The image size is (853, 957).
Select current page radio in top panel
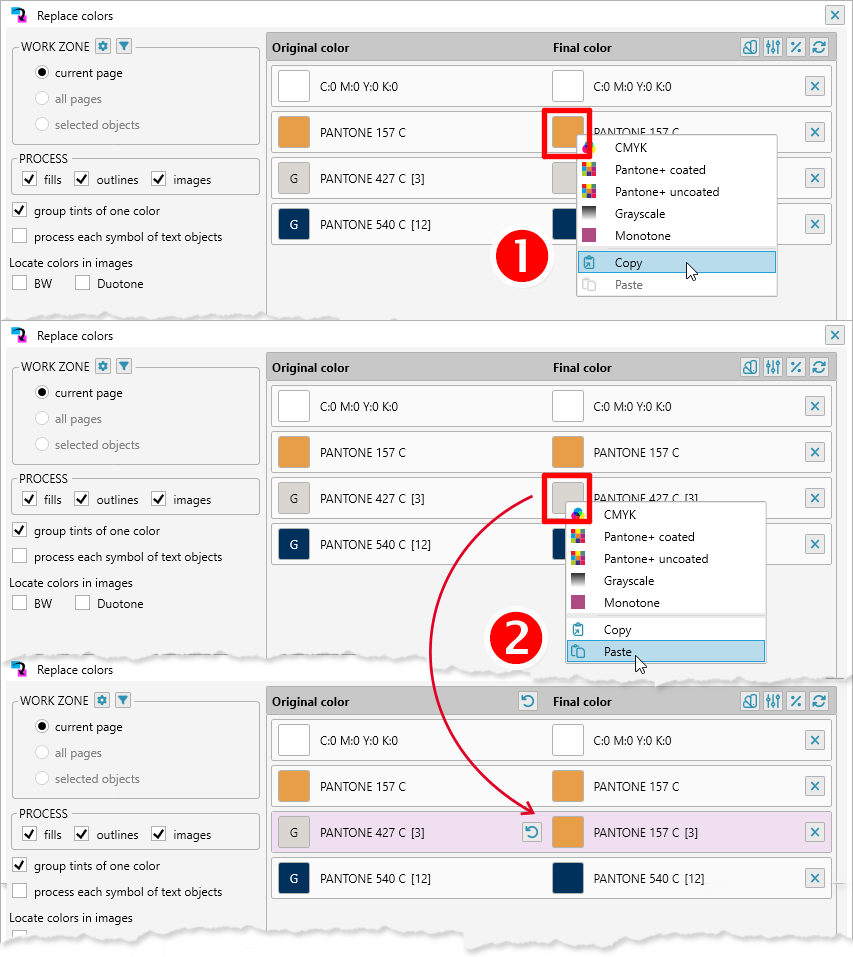pyautogui.click(x=41, y=73)
